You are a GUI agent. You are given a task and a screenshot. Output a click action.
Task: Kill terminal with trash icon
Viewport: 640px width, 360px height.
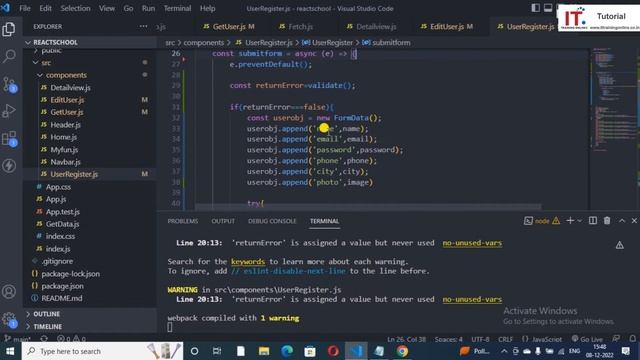coord(607,221)
